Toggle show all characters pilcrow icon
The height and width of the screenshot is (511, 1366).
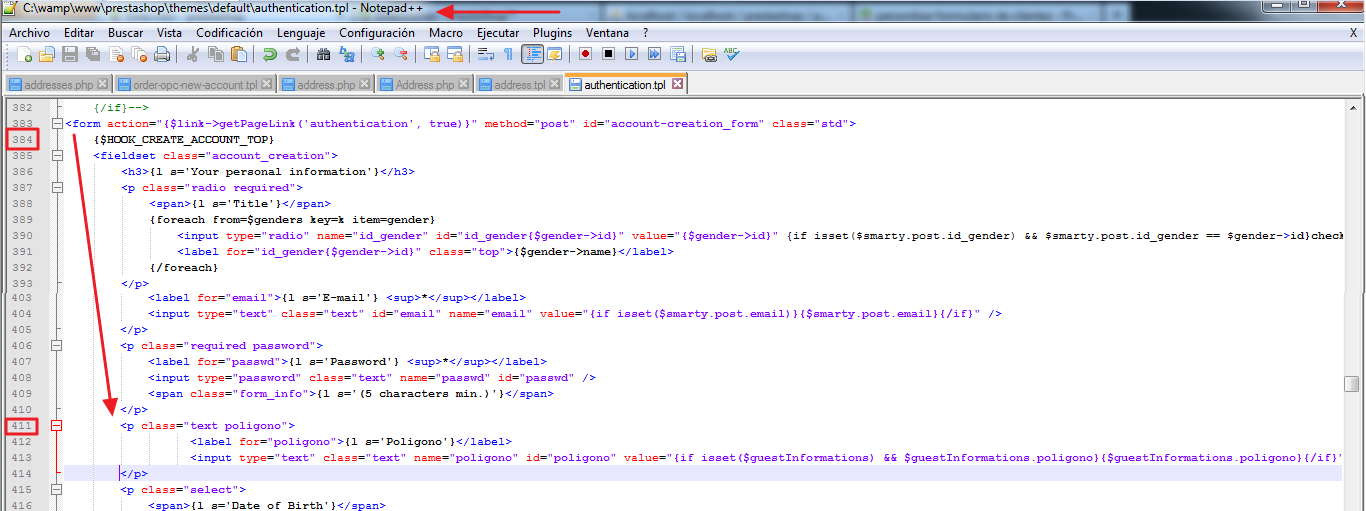pos(508,54)
